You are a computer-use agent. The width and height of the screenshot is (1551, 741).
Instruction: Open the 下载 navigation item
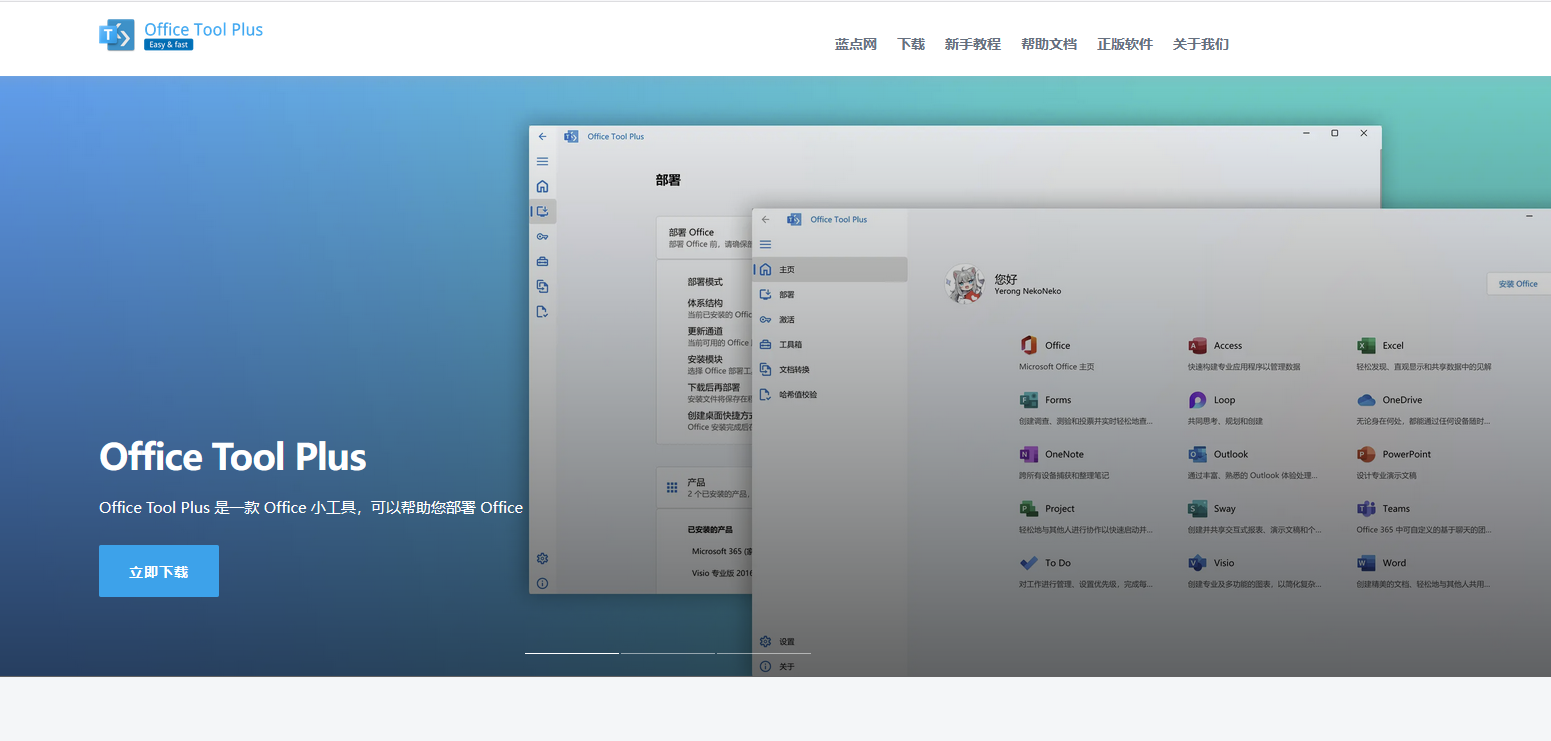click(911, 44)
